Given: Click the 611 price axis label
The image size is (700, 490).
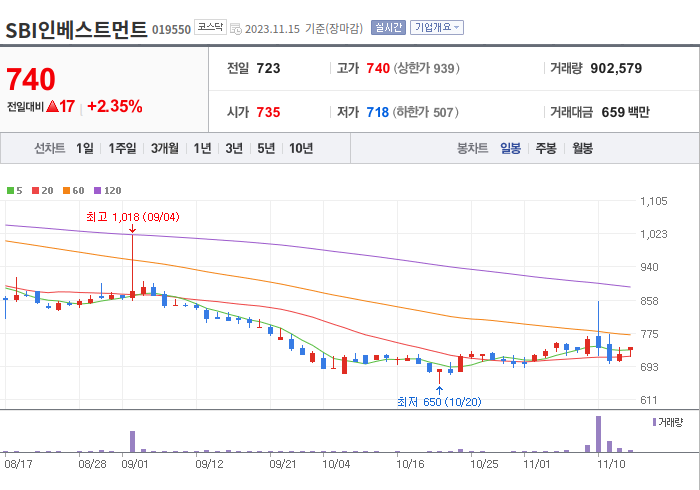Looking at the screenshot, I should click(649, 400).
